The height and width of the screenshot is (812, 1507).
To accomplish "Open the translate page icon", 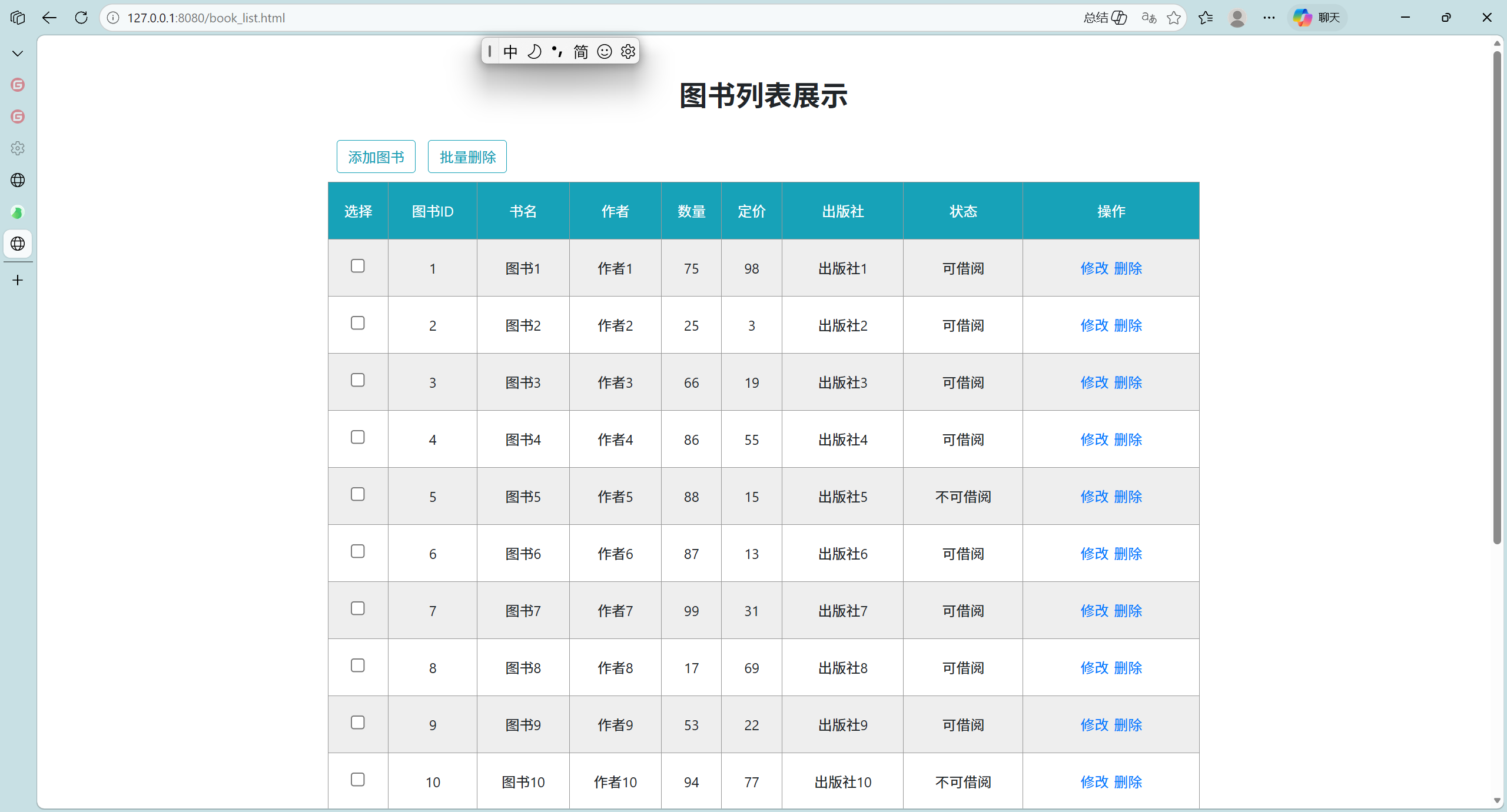I will 1148,18.
